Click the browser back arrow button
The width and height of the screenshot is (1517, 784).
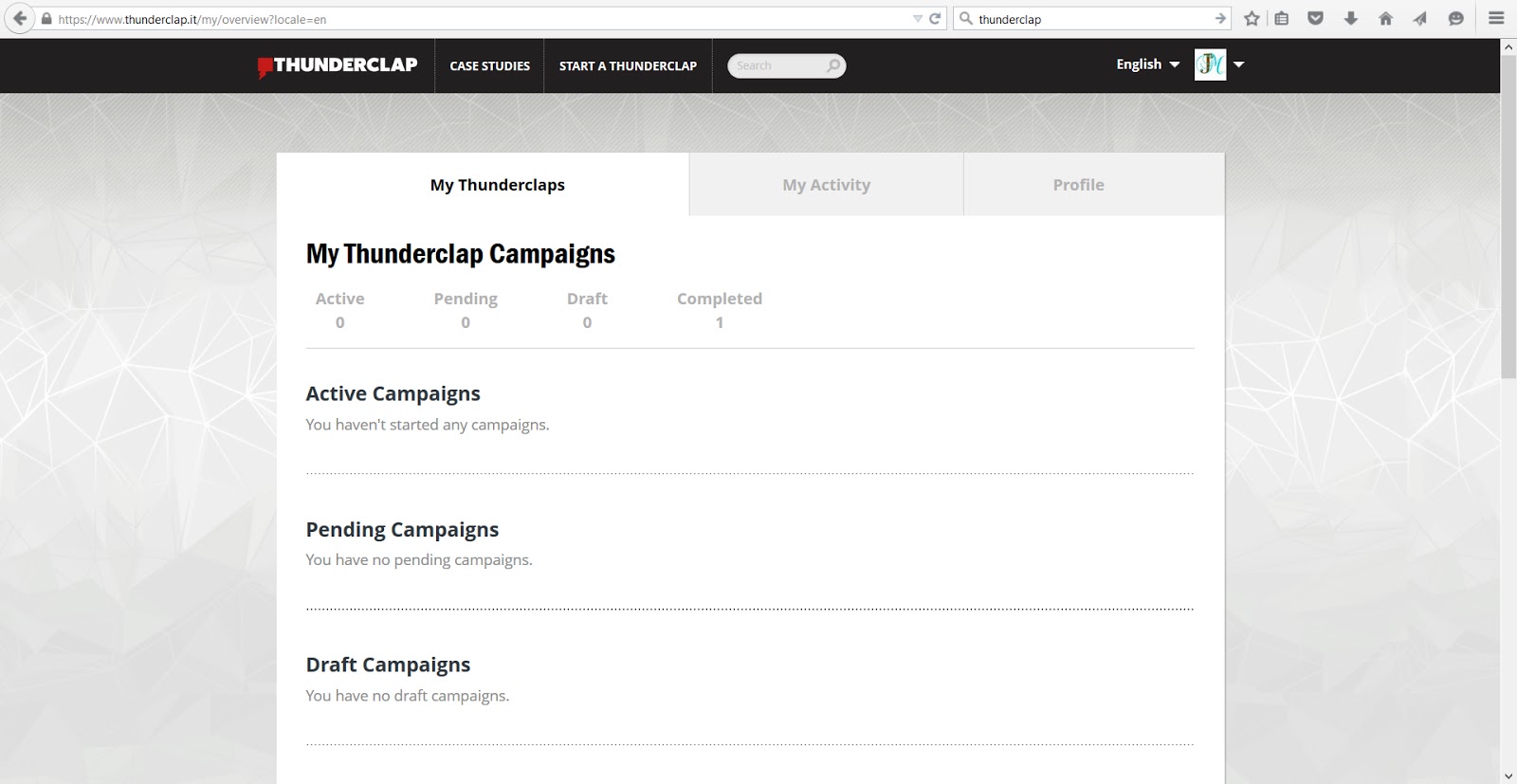pos(20,19)
